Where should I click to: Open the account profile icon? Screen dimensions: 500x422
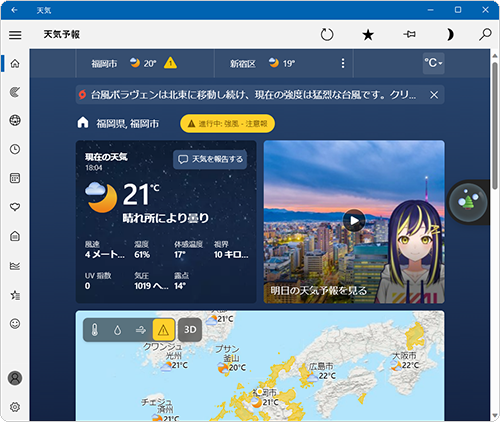[15, 378]
